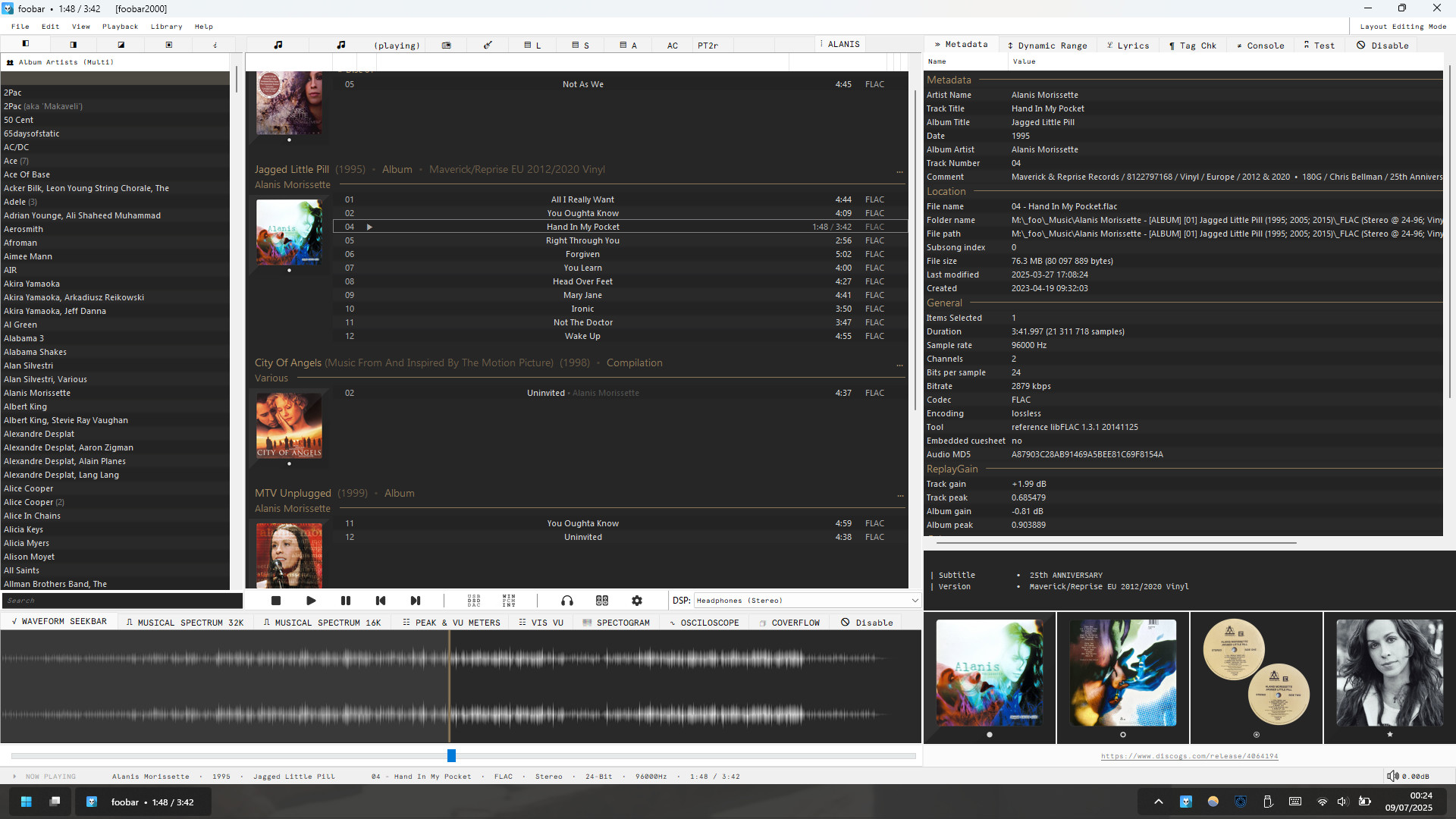Open the Edit menu

point(51,27)
